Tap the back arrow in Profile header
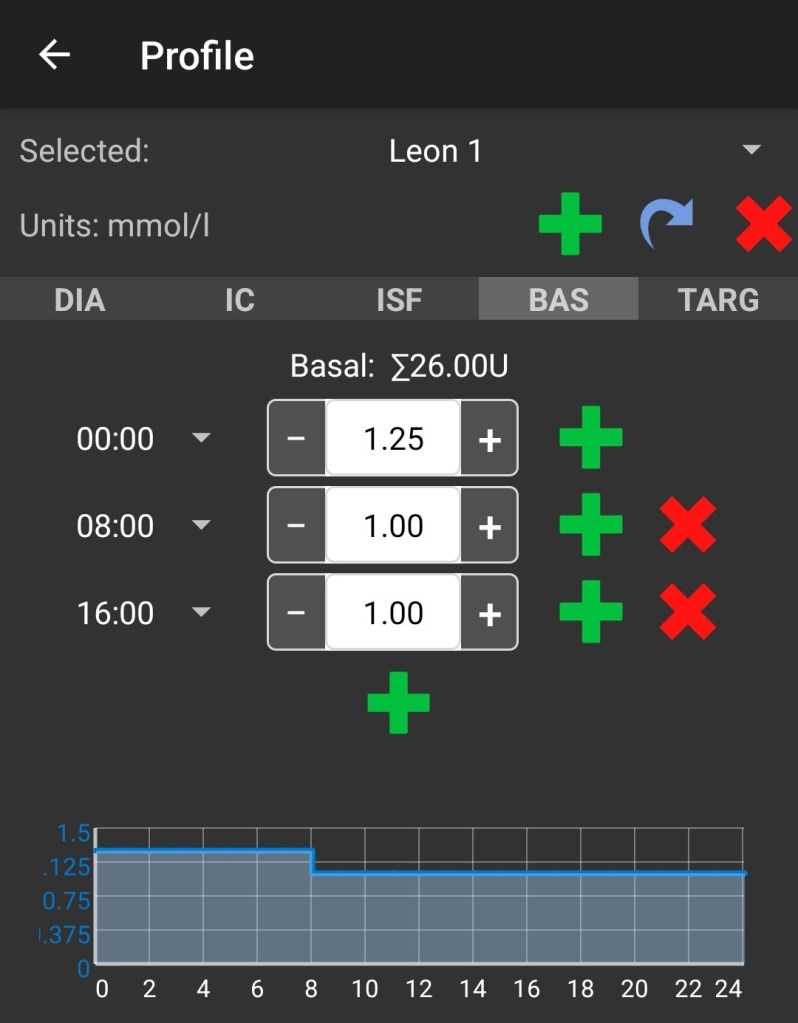The height and width of the screenshot is (1023, 798). [54, 55]
